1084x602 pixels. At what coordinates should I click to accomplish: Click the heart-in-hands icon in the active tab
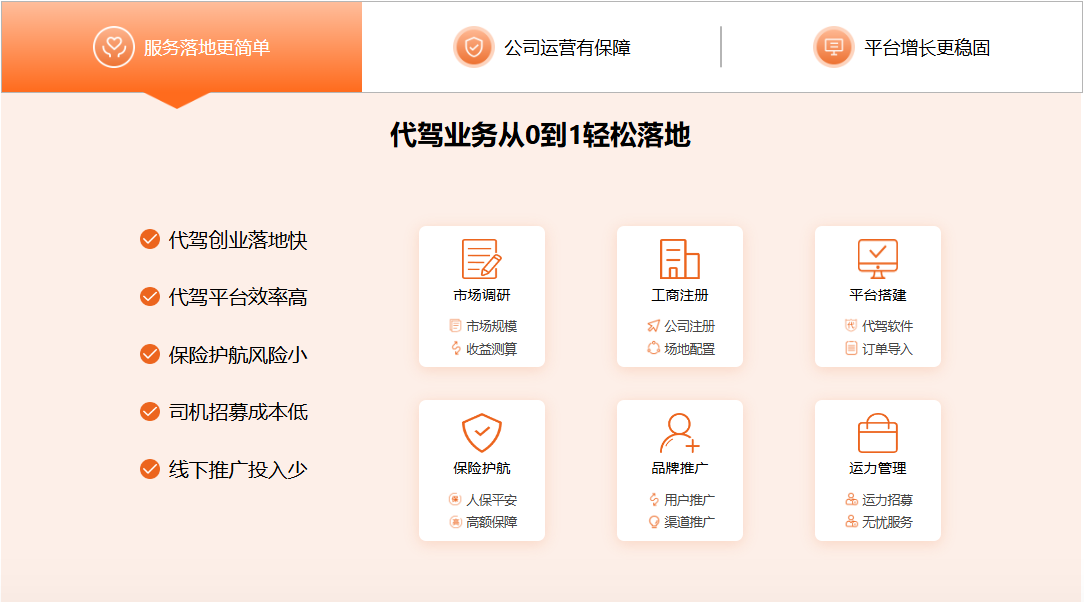coord(114,47)
